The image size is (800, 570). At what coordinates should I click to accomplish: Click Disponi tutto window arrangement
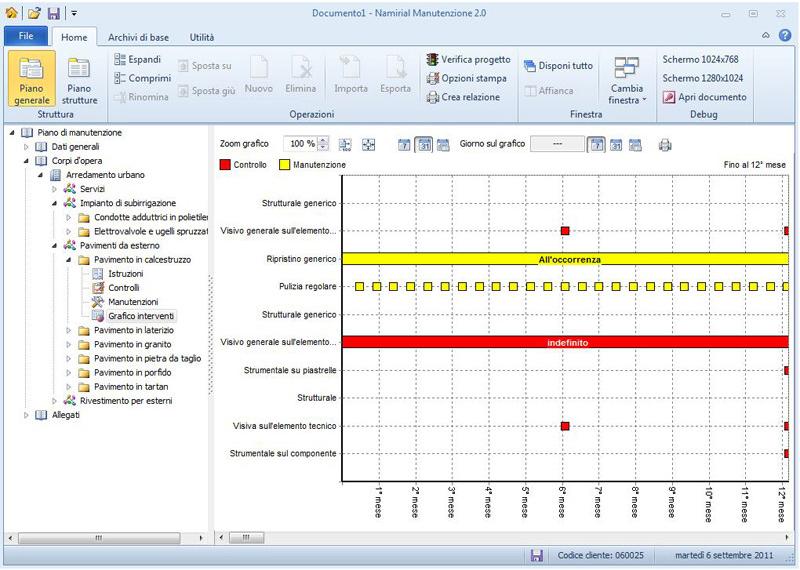tap(558, 66)
